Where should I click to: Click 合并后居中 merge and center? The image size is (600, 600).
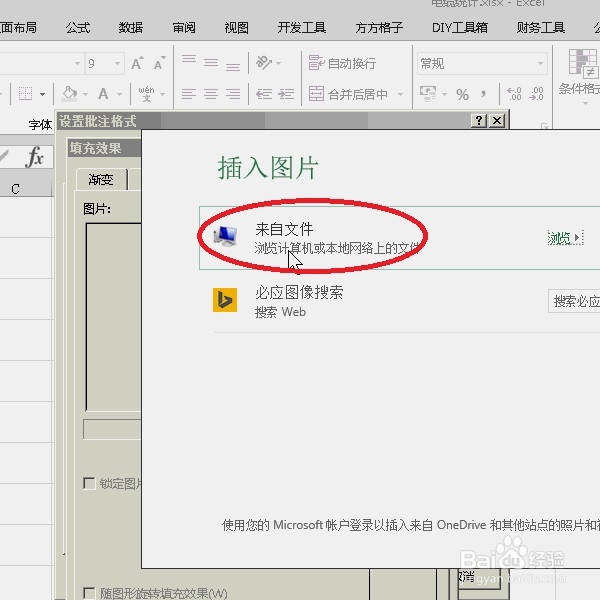(x=348, y=94)
